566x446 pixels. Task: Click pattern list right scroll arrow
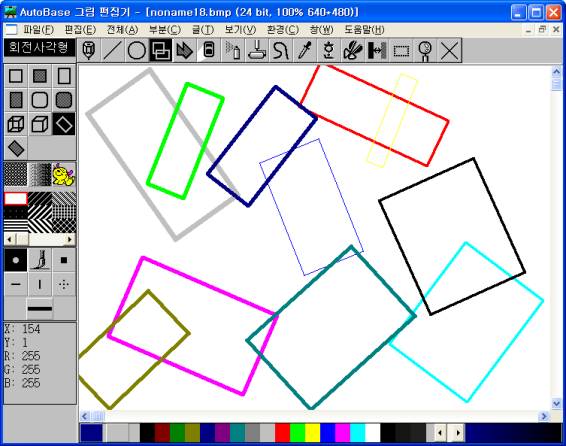[70, 239]
